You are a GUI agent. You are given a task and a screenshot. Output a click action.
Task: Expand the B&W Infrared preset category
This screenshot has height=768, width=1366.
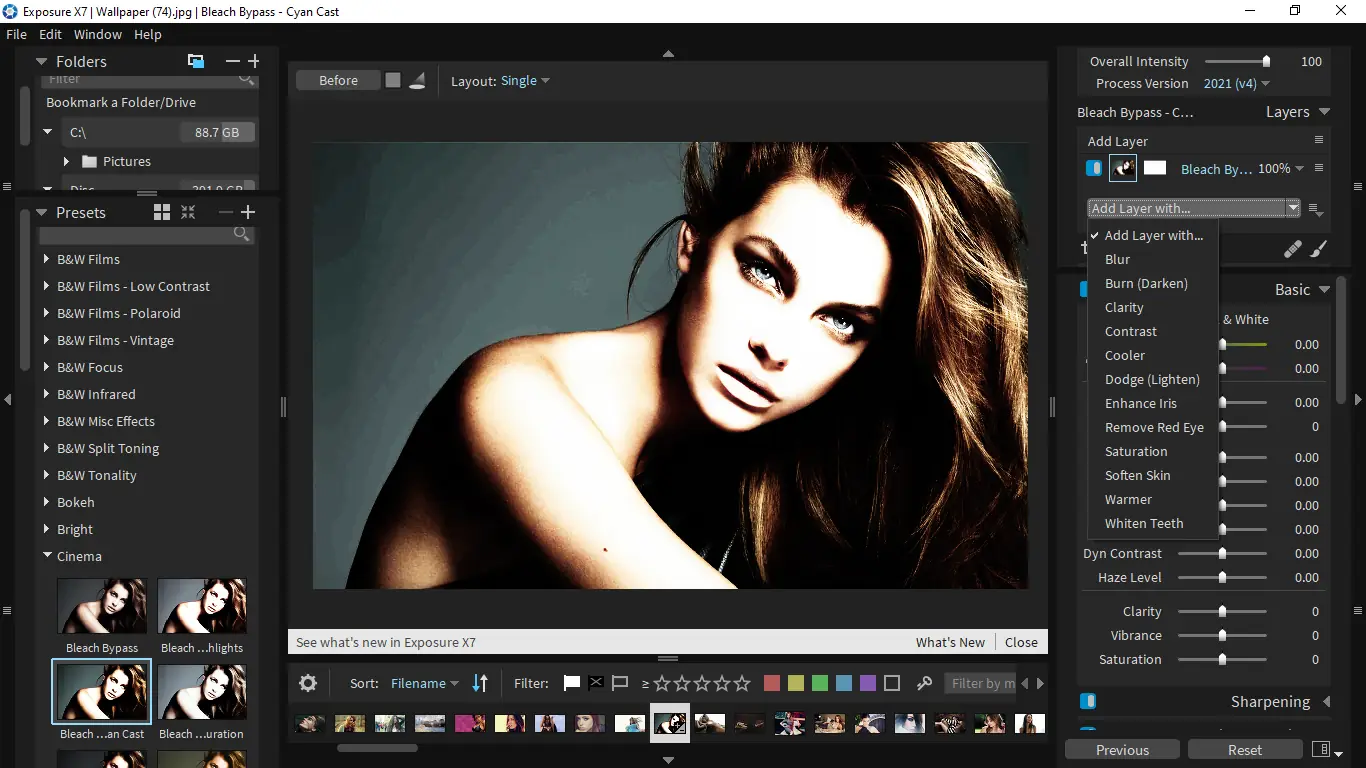pos(47,394)
